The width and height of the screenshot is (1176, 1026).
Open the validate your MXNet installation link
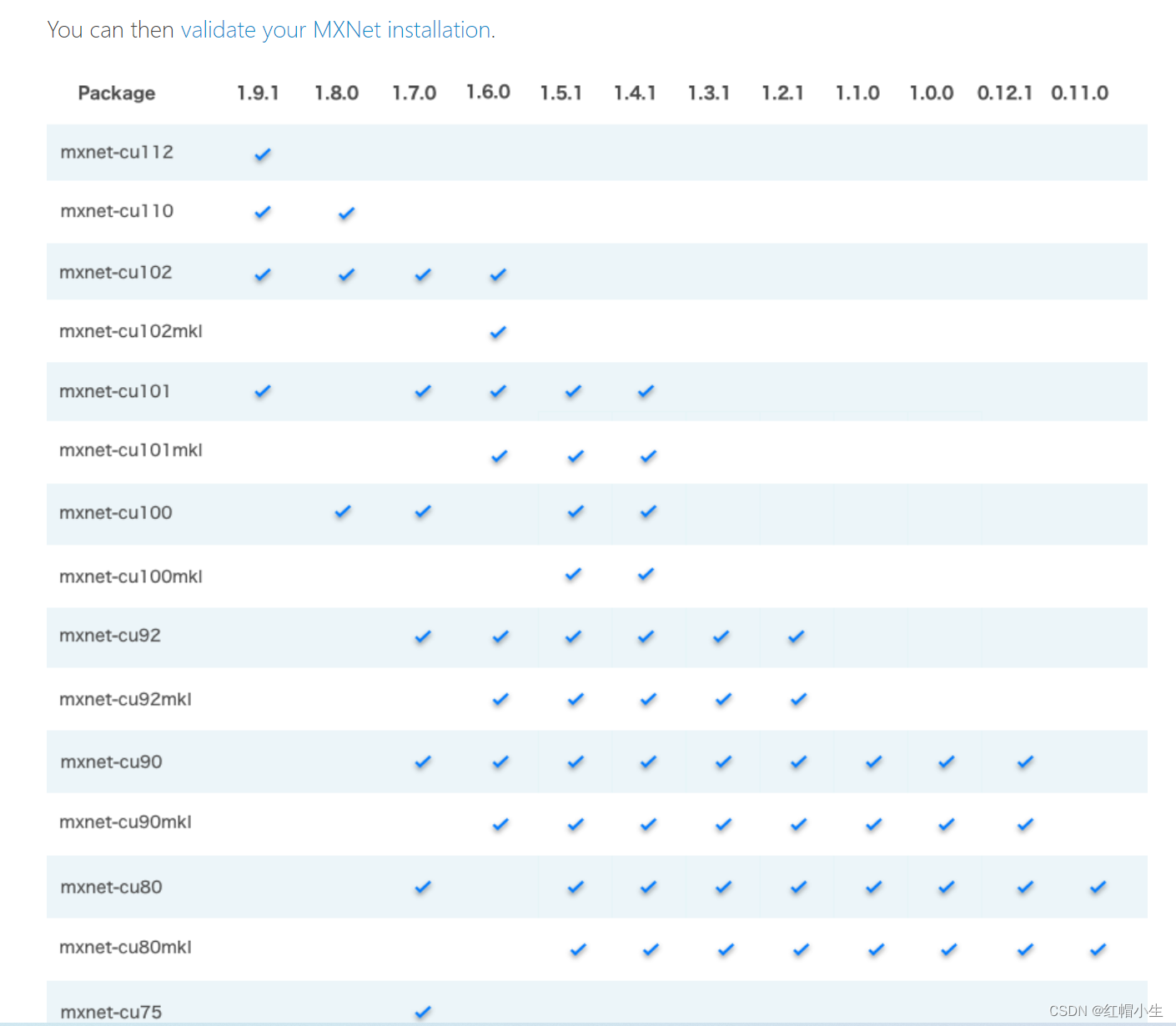tap(335, 30)
